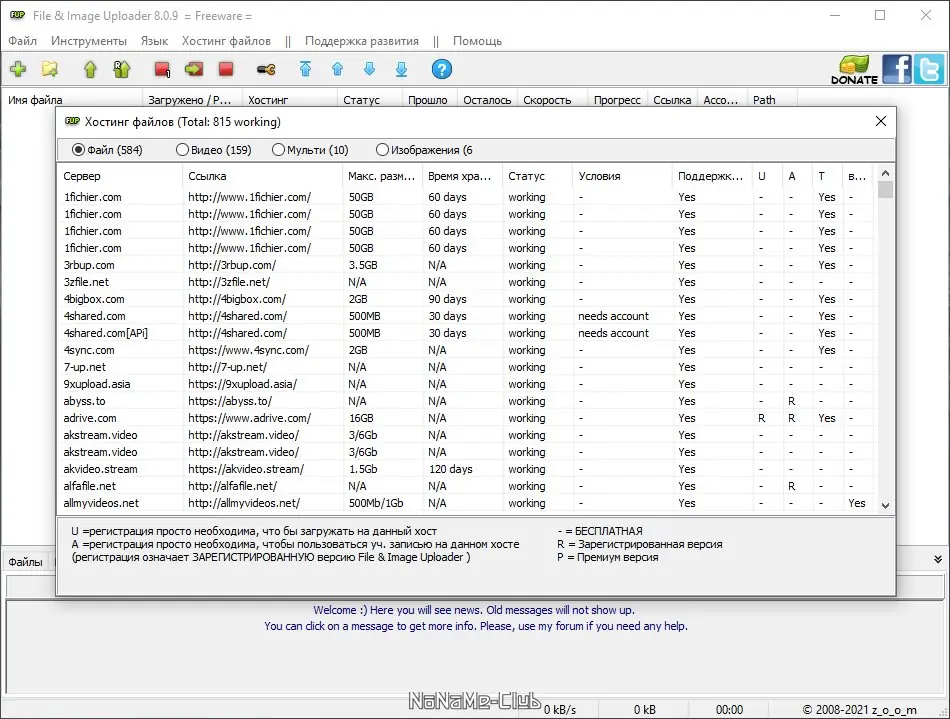
Task: Click the Facebook icon near DONATE
Action: [895, 69]
